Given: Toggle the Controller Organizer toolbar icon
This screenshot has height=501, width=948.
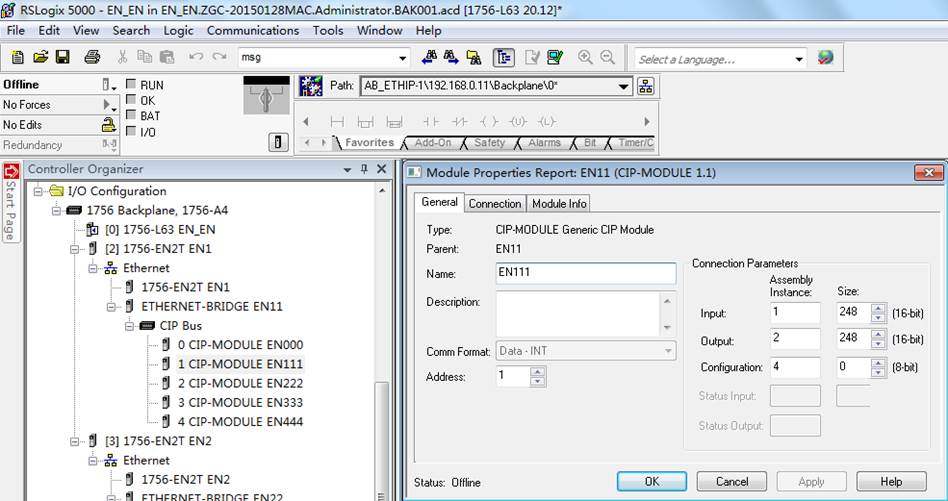Looking at the screenshot, I should 504,57.
